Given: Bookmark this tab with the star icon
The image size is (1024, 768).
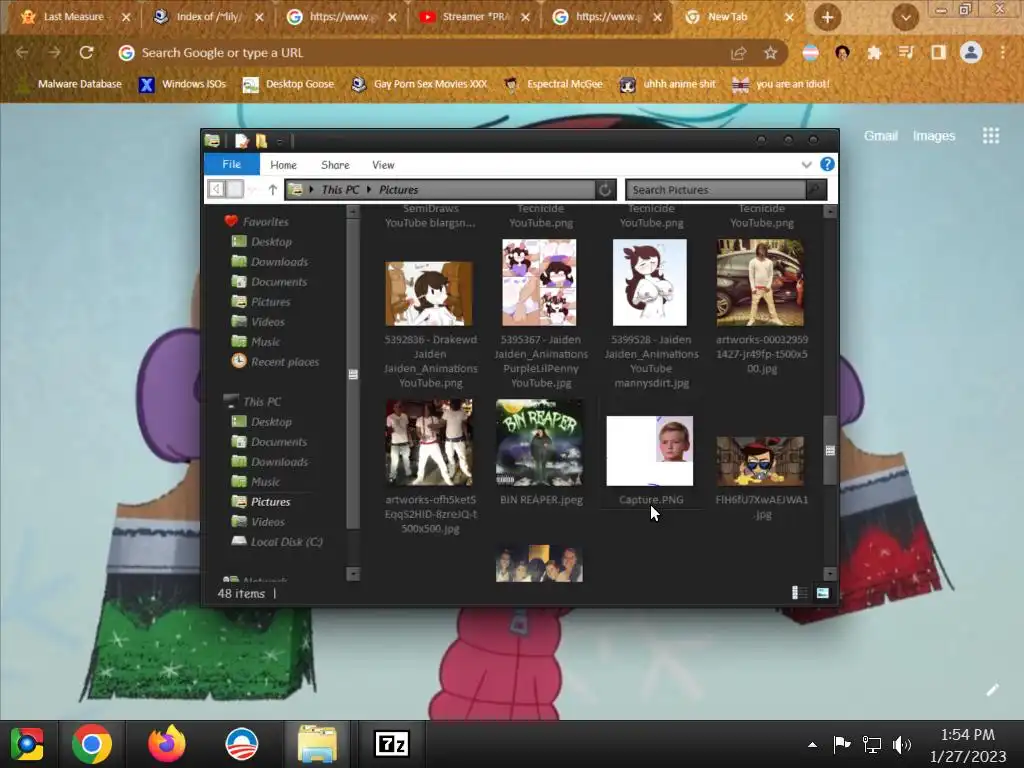Looking at the screenshot, I should point(771,53).
